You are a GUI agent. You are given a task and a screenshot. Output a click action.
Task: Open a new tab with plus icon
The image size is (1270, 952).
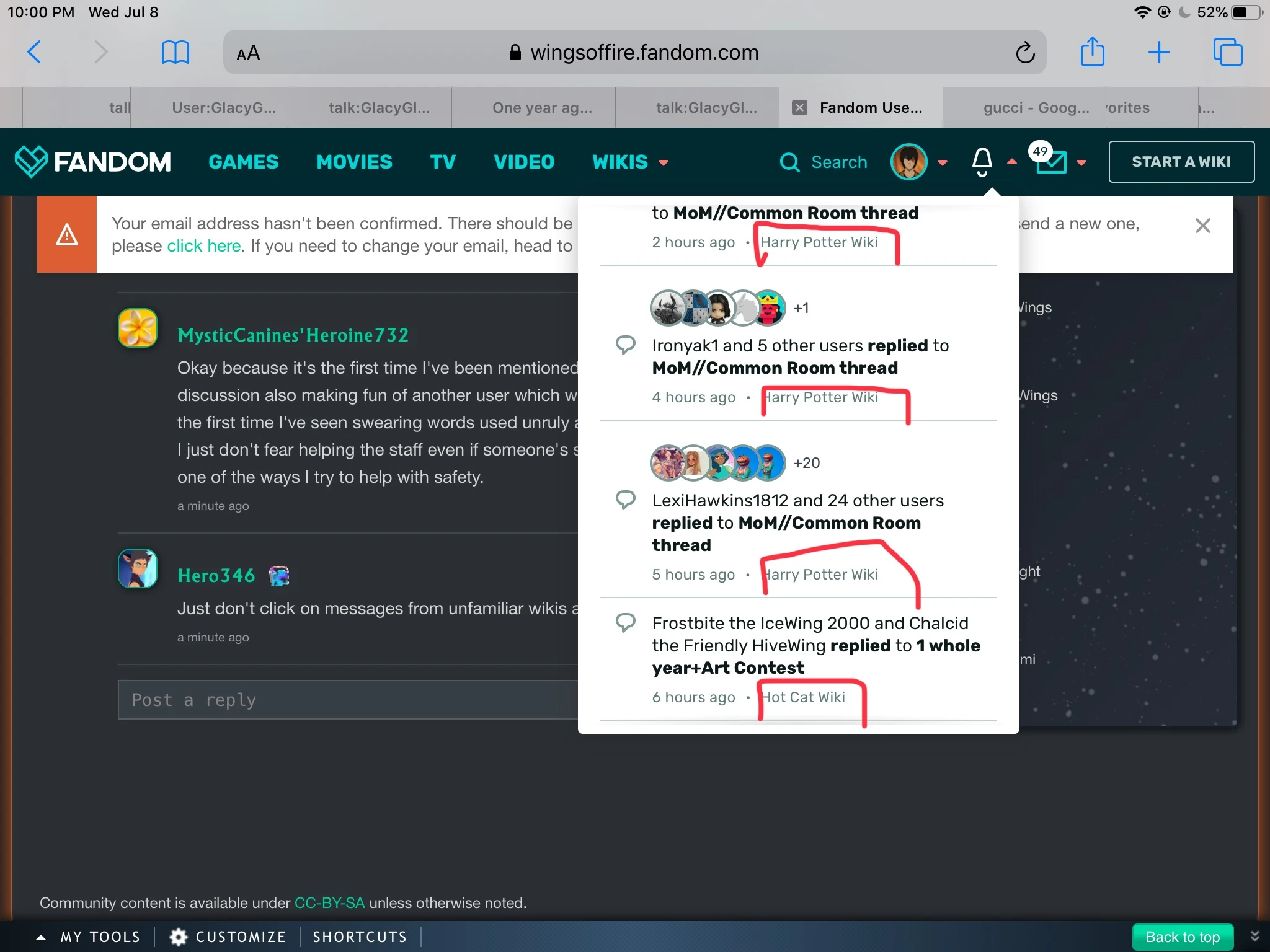point(1158,52)
